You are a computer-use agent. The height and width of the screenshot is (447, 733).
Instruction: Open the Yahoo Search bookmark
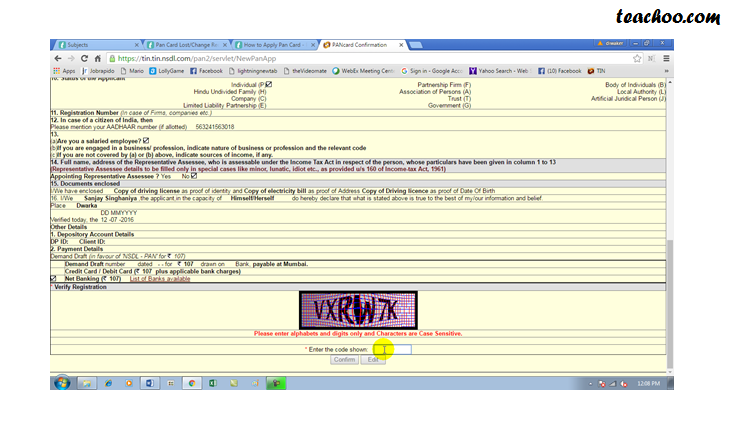pyautogui.click(x=500, y=71)
